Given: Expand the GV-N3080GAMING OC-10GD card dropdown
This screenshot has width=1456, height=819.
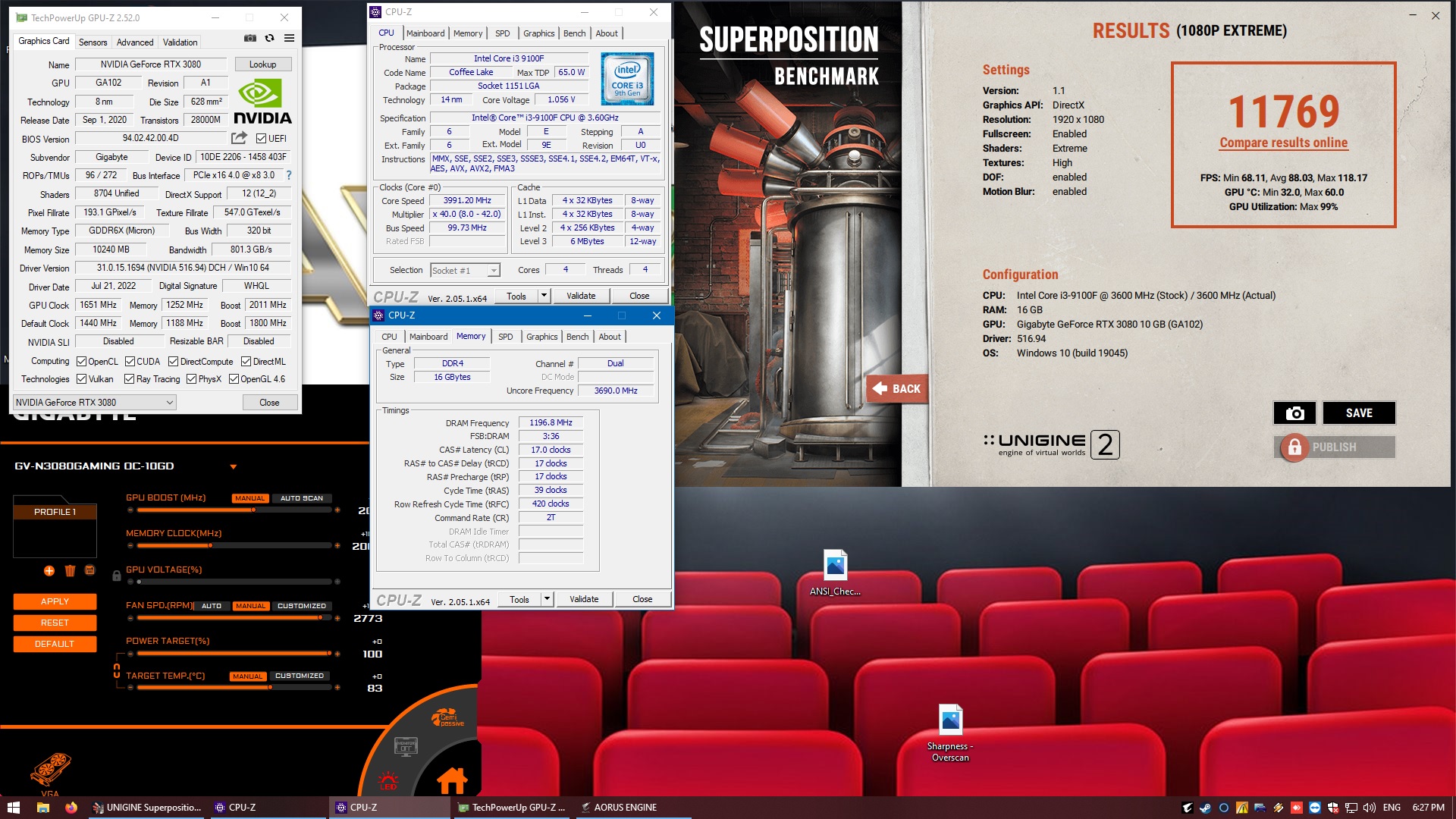Looking at the screenshot, I should [234, 466].
